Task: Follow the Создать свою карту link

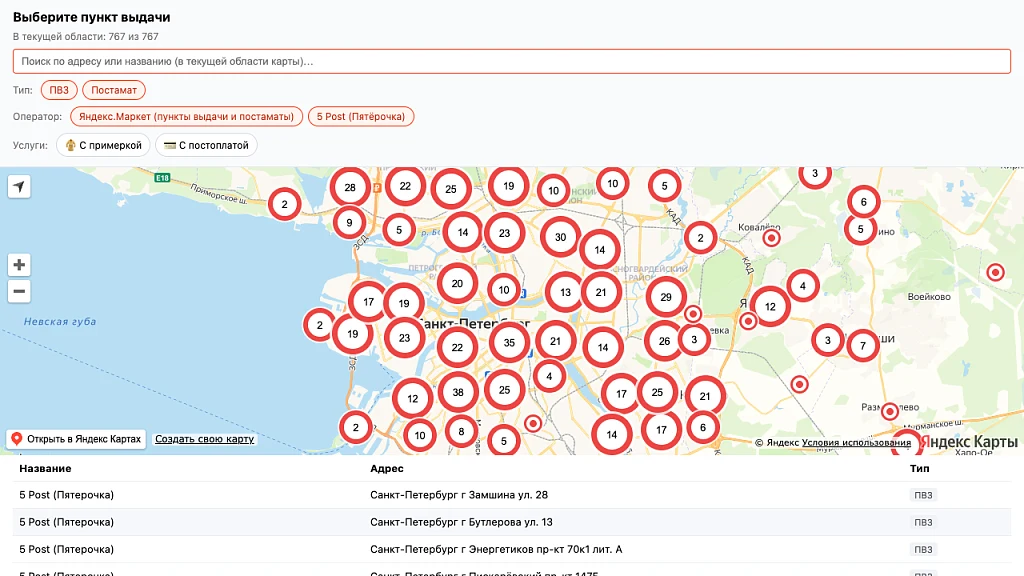Action: click(x=204, y=439)
